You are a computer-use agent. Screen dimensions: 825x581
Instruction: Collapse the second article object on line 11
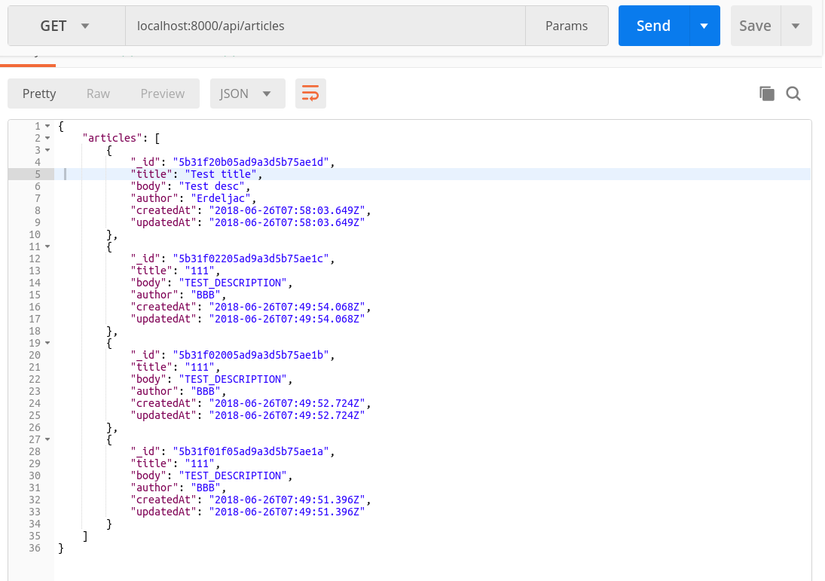click(x=47, y=246)
